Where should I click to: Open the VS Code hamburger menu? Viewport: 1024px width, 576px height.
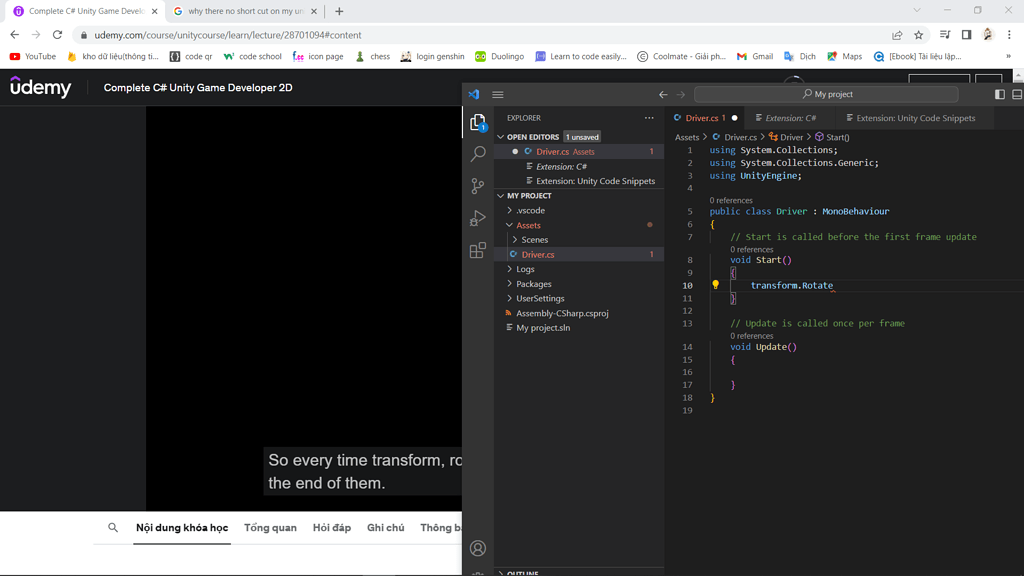[498, 95]
